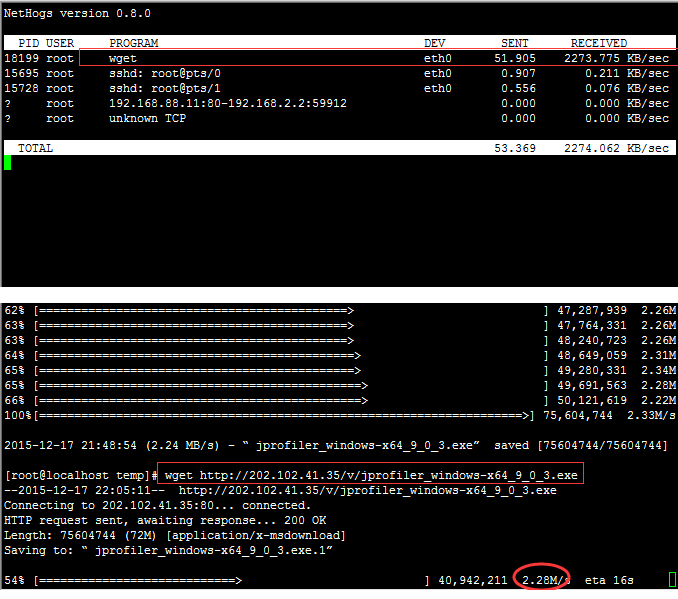The image size is (678, 599).
Task: Click the green cursor block below TOTAL
Action: pos(8,163)
